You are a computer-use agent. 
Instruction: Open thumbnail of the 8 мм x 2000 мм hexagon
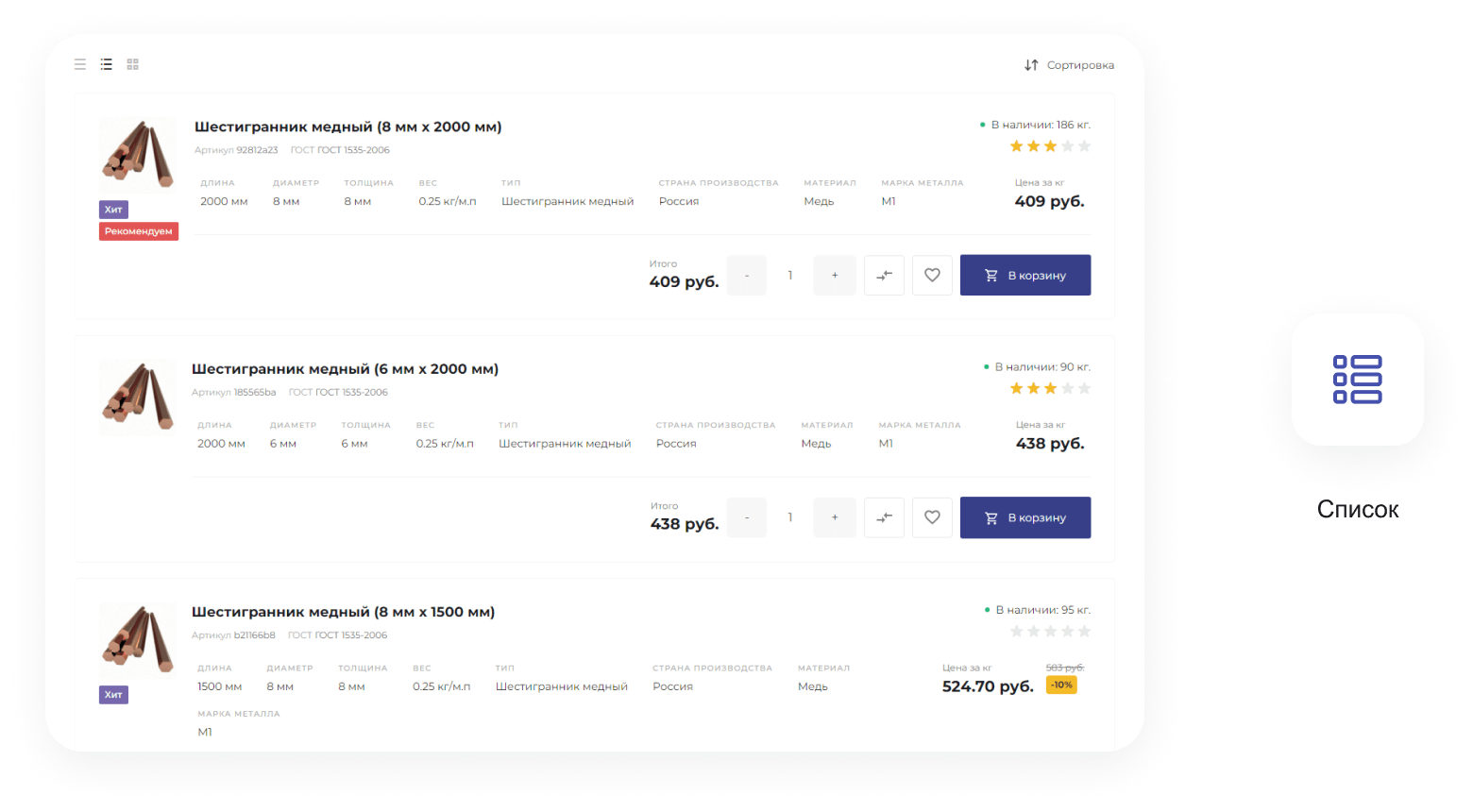138,155
